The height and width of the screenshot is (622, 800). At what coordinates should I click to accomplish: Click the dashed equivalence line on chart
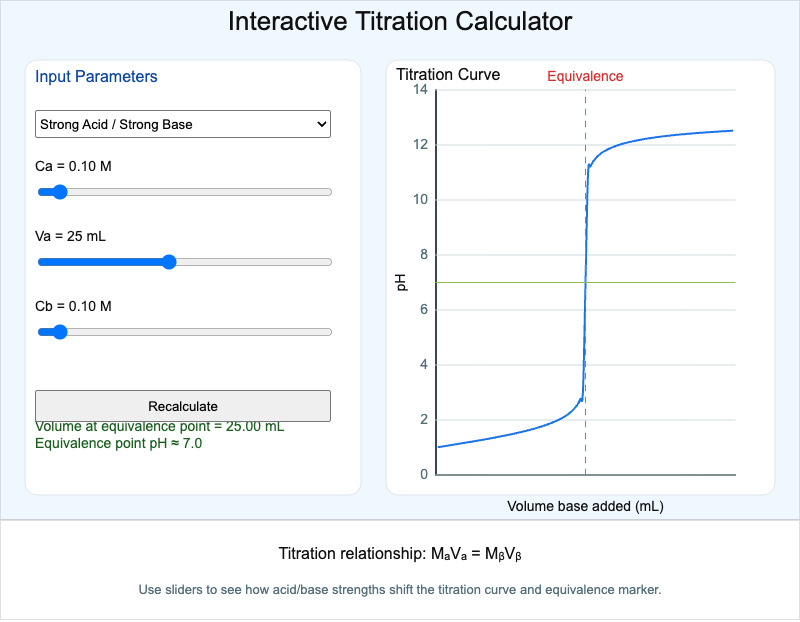(x=585, y=300)
